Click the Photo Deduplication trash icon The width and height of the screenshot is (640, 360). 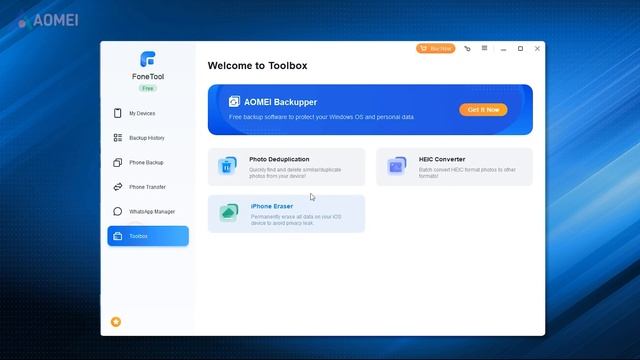click(227, 166)
